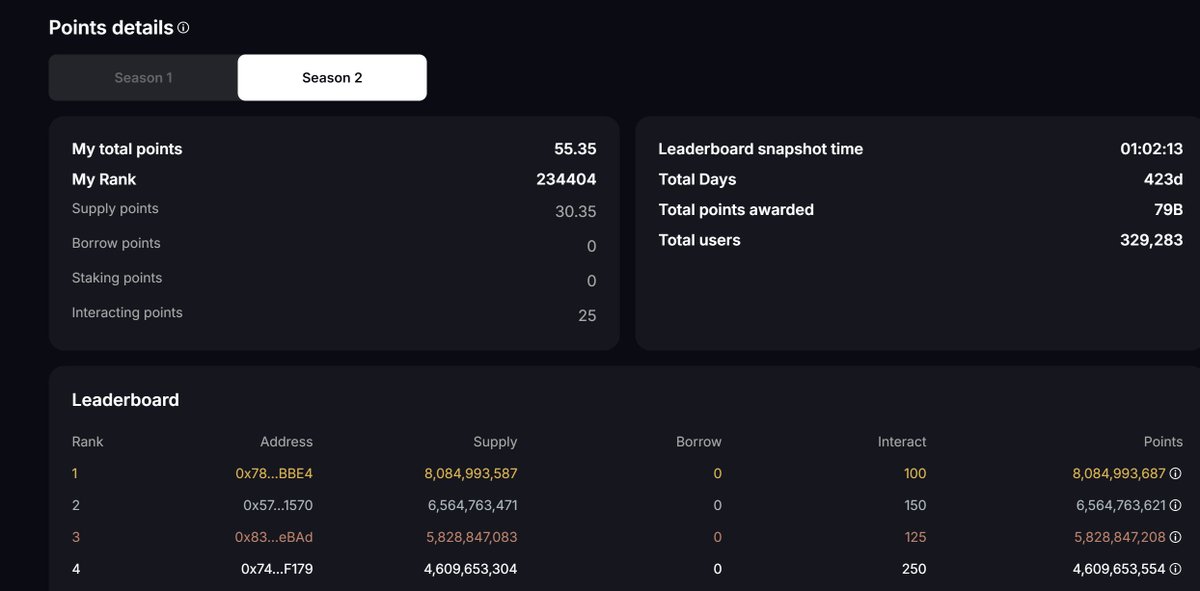Click the 0x83...eBAd address
Image resolution: width=1200 pixels, height=591 pixels.
point(274,537)
